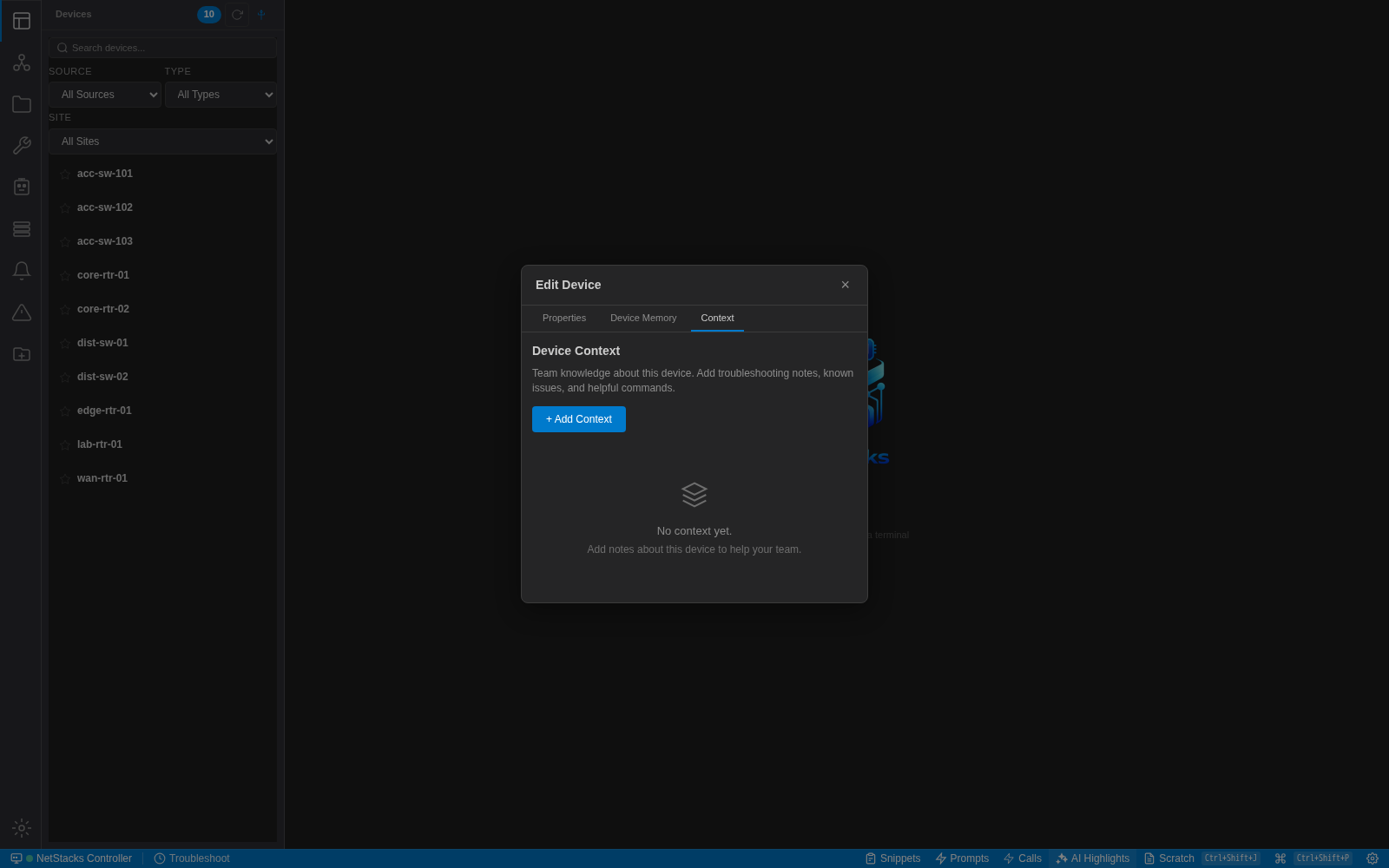The height and width of the screenshot is (868, 1389).
Task: Switch to the Properties tab
Action: (564, 319)
